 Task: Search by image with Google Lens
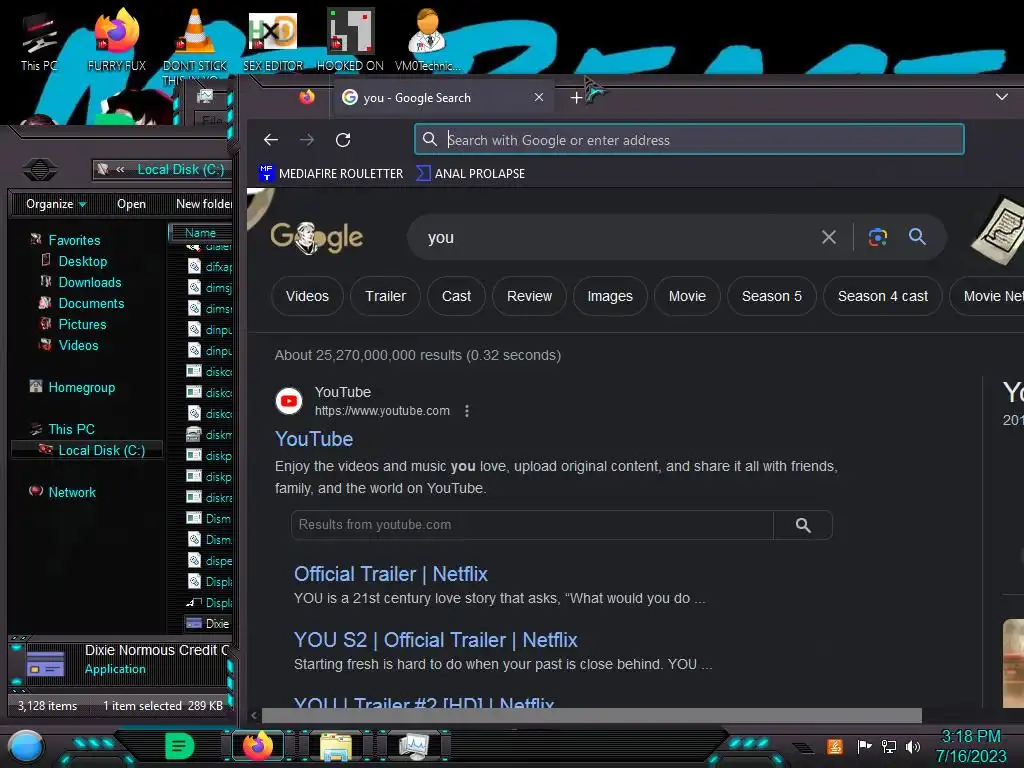click(878, 237)
